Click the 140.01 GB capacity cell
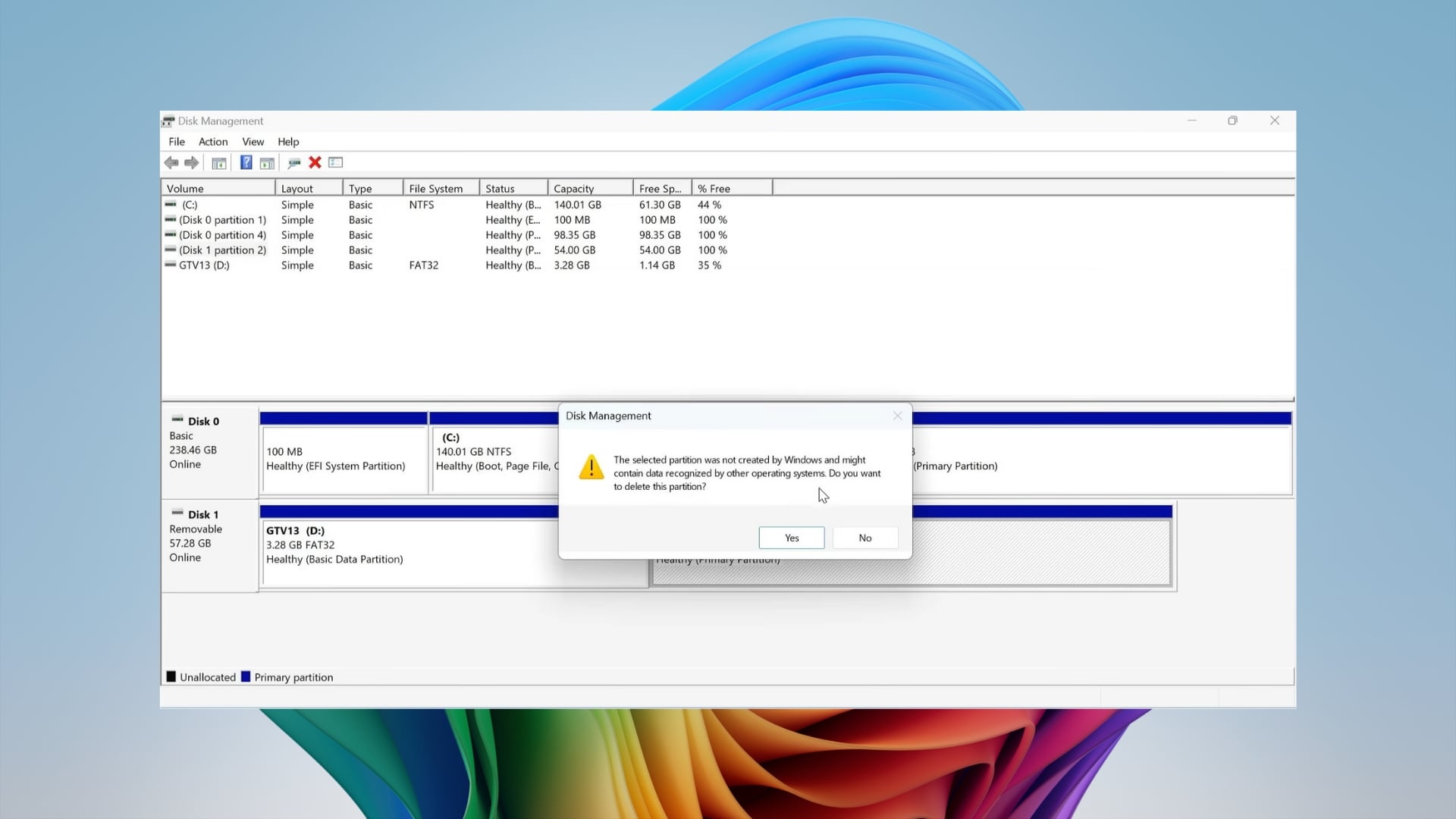This screenshot has width=1456, height=819. [x=578, y=205]
